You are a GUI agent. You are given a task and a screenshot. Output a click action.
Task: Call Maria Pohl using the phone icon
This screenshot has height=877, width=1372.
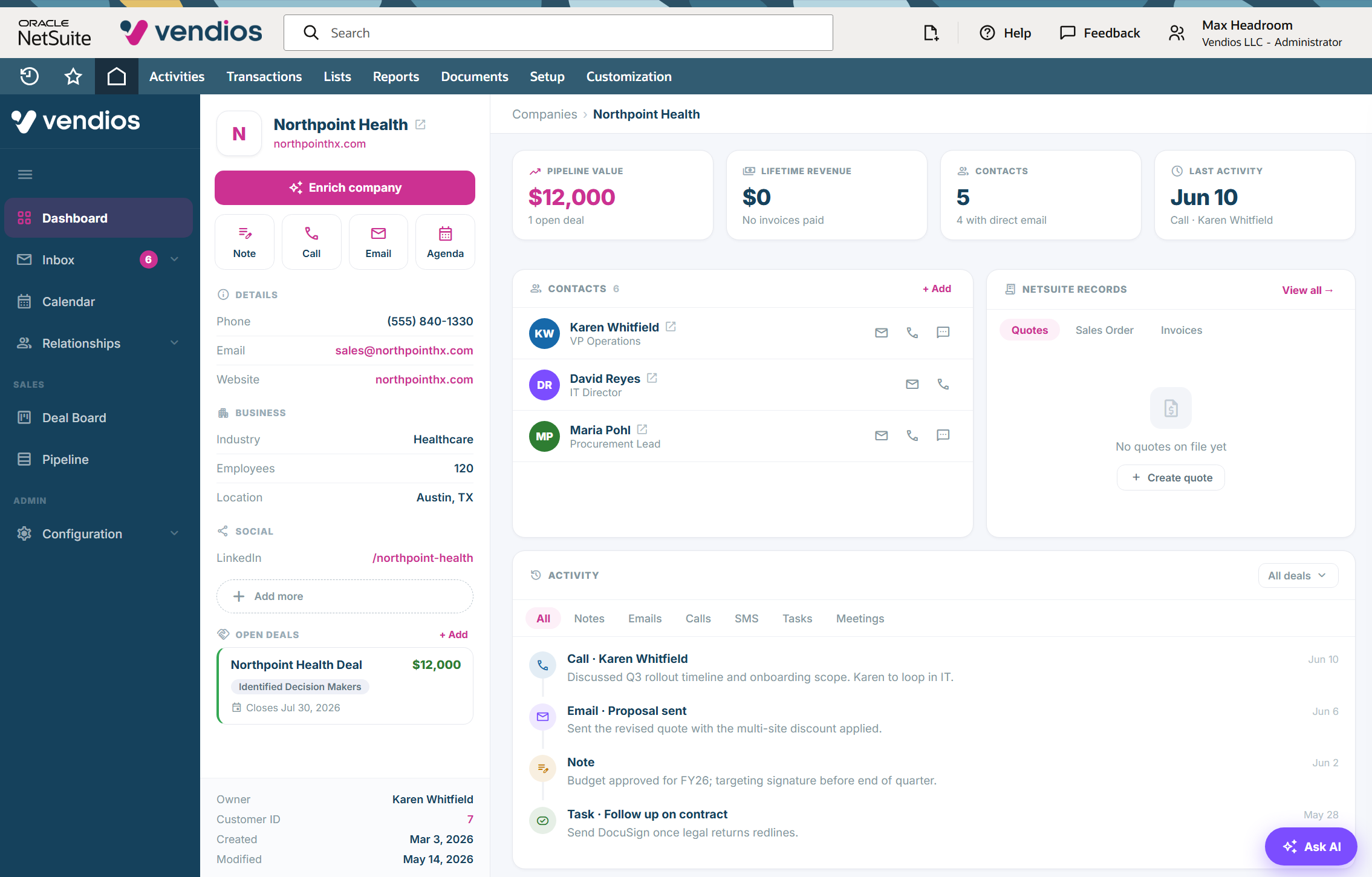pos(912,435)
